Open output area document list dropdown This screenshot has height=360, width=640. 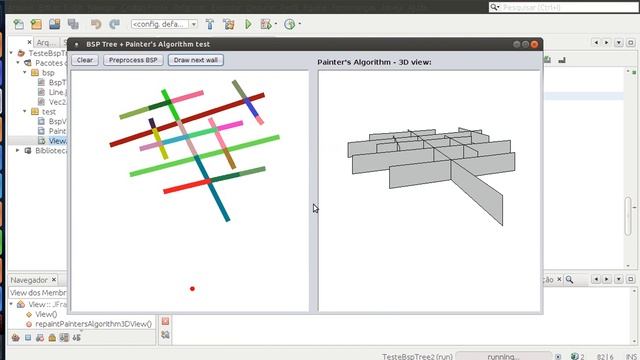click(619, 279)
